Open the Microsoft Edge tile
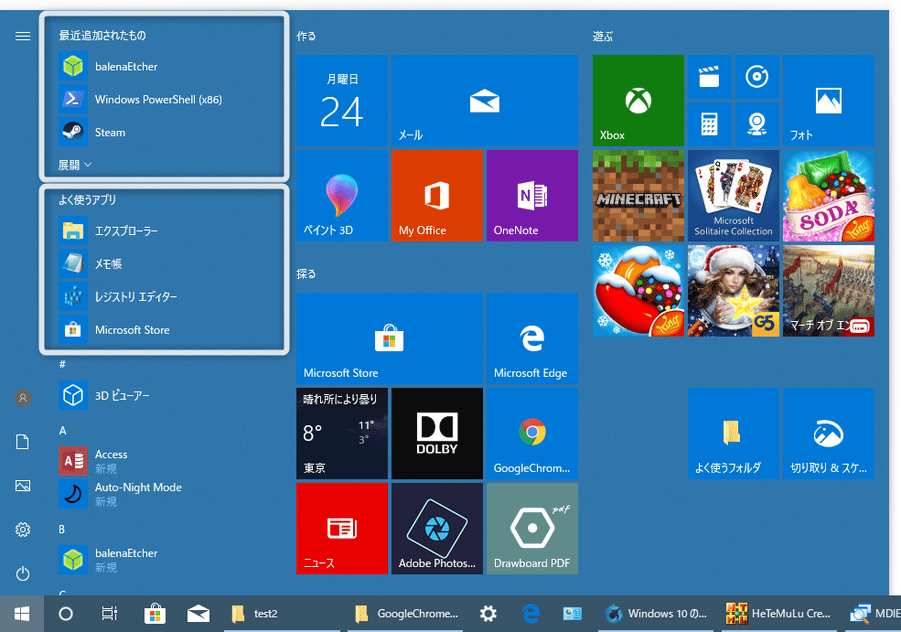Image resolution: width=901 pixels, height=632 pixels. pyautogui.click(x=532, y=338)
